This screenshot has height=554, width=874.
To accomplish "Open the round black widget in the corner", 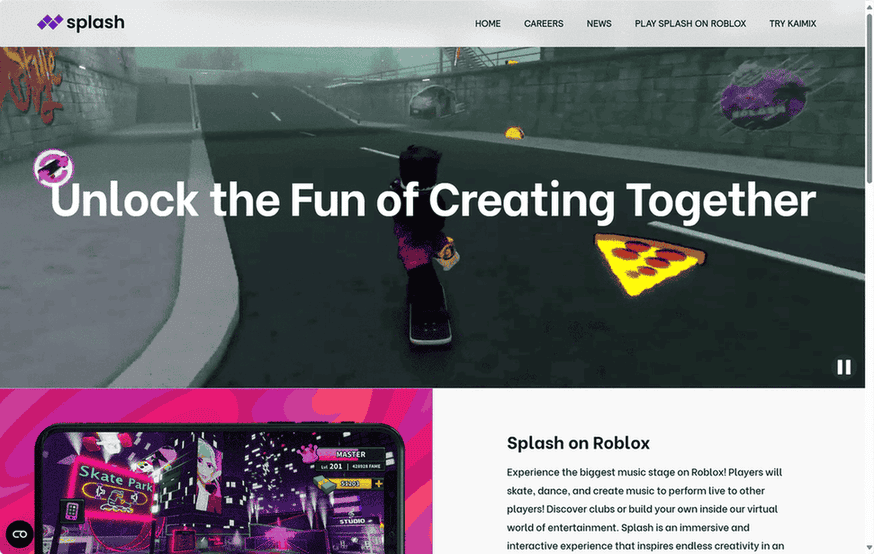I will click(x=20, y=534).
